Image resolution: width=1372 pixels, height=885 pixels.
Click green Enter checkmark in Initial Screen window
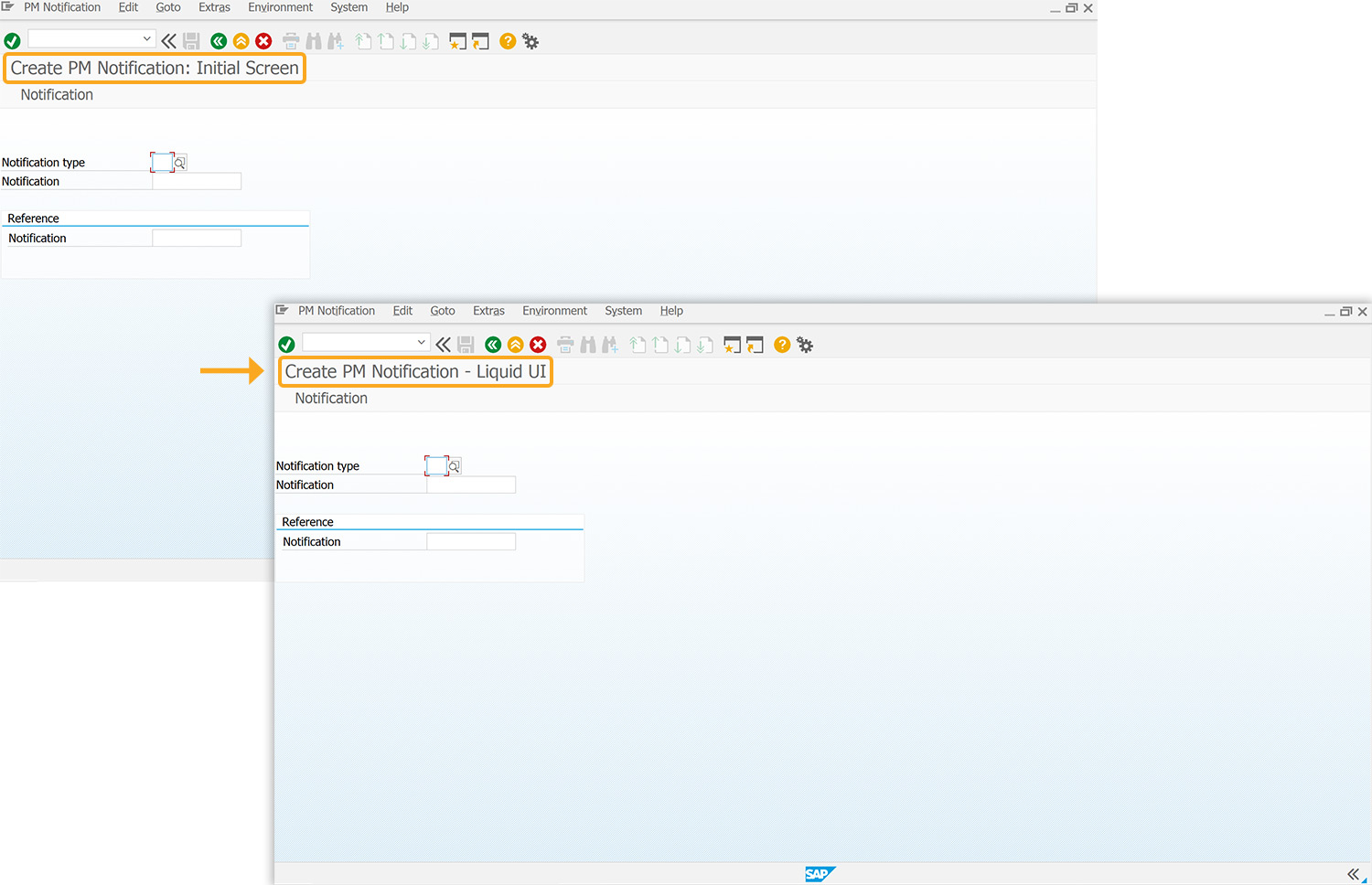pos(12,41)
